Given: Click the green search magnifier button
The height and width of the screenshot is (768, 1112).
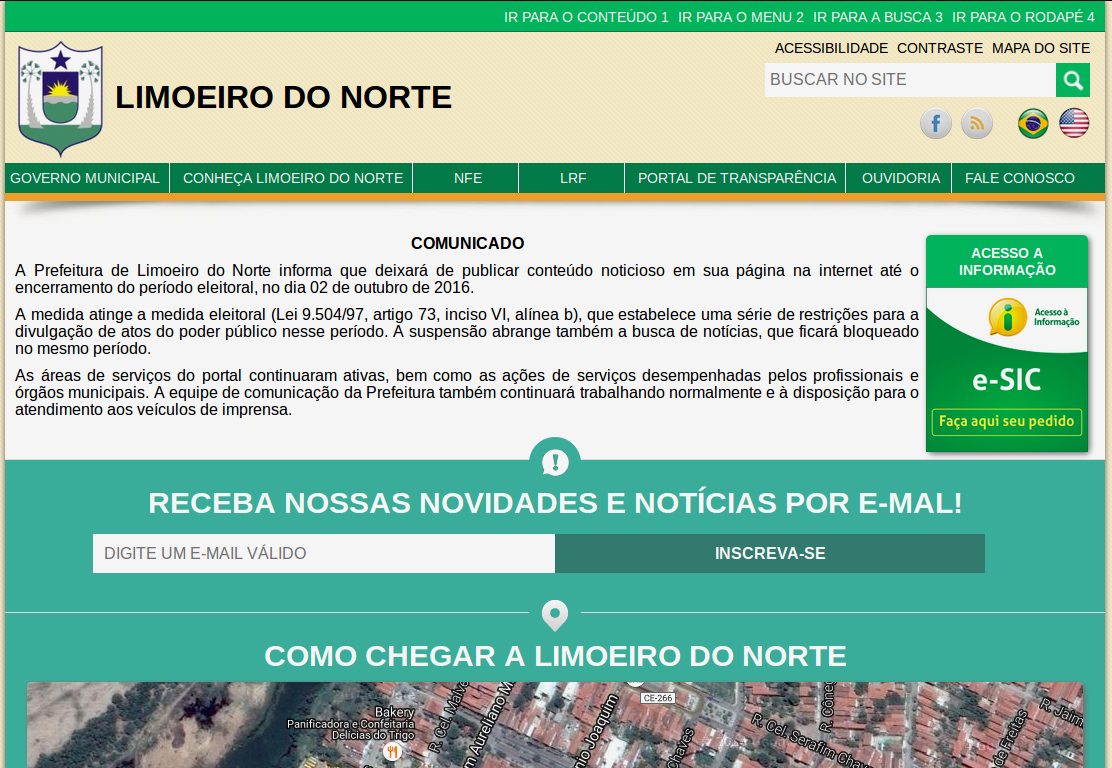Looking at the screenshot, I should click(1073, 80).
